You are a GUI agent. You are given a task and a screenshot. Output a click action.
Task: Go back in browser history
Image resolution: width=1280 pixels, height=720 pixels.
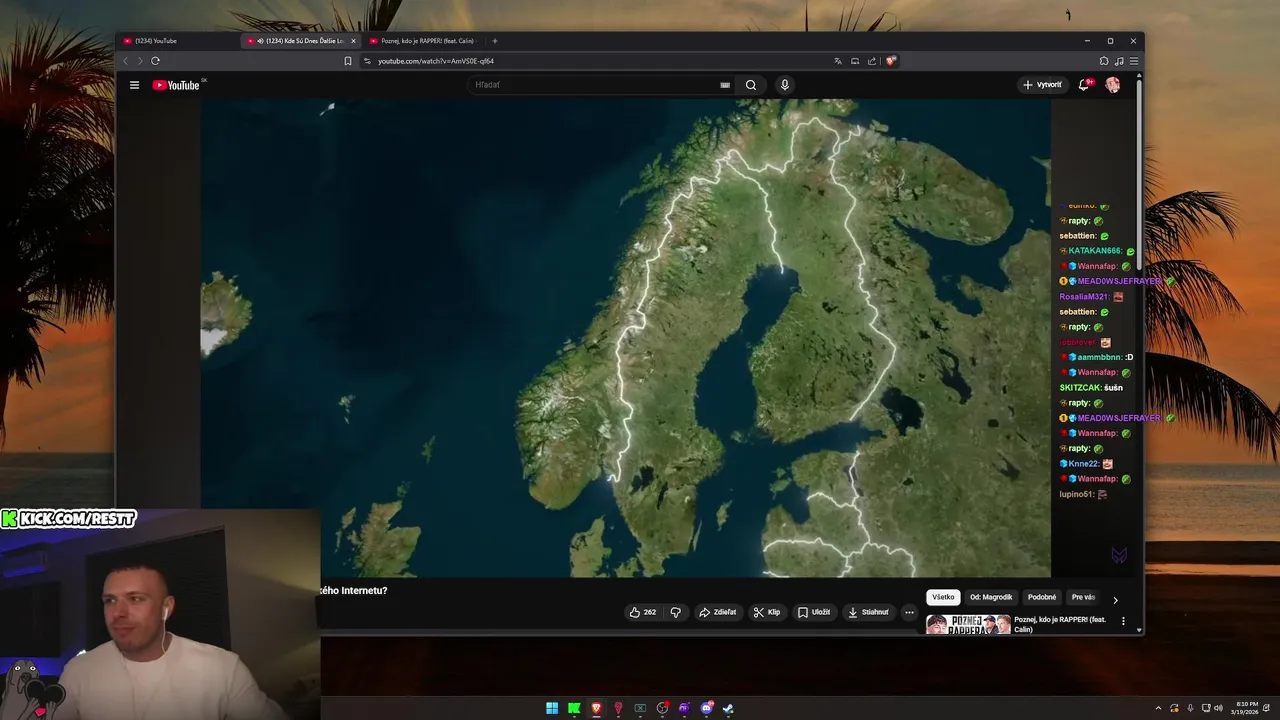[x=126, y=61]
